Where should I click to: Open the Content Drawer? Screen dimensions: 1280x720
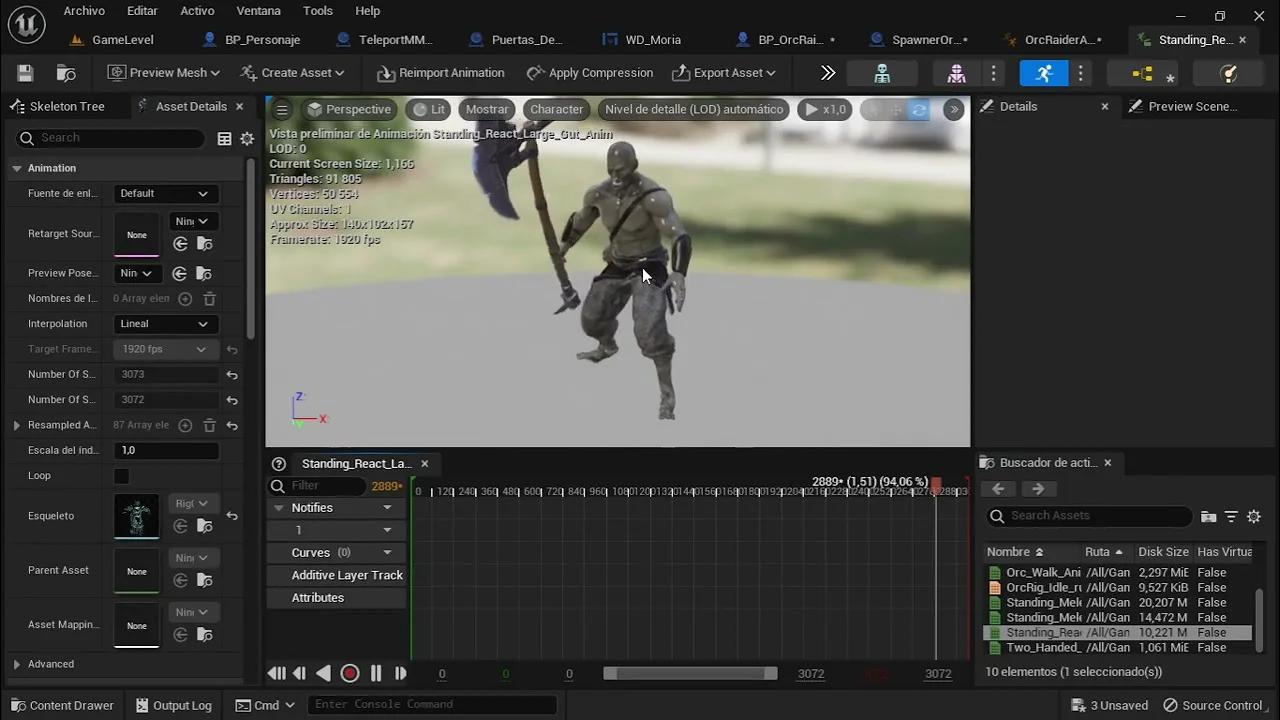(x=62, y=705)
